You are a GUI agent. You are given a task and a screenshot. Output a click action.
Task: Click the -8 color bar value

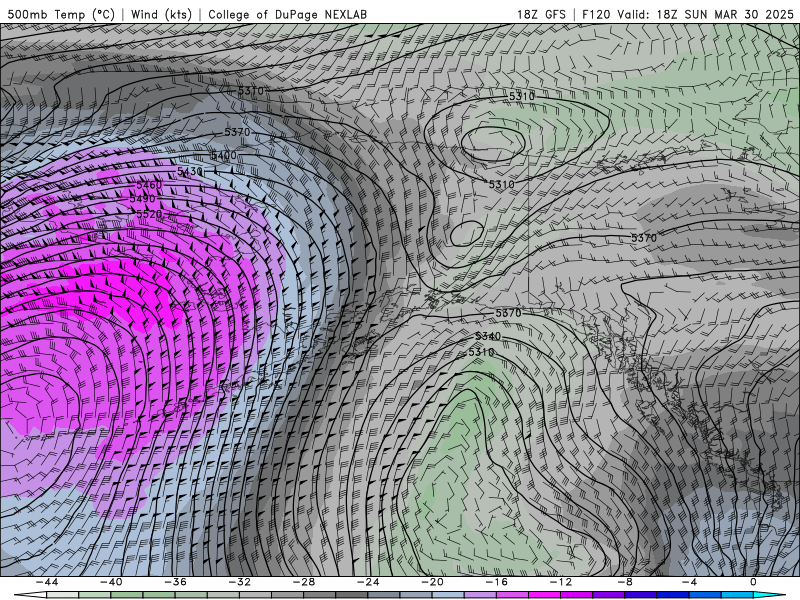[626, 582]
